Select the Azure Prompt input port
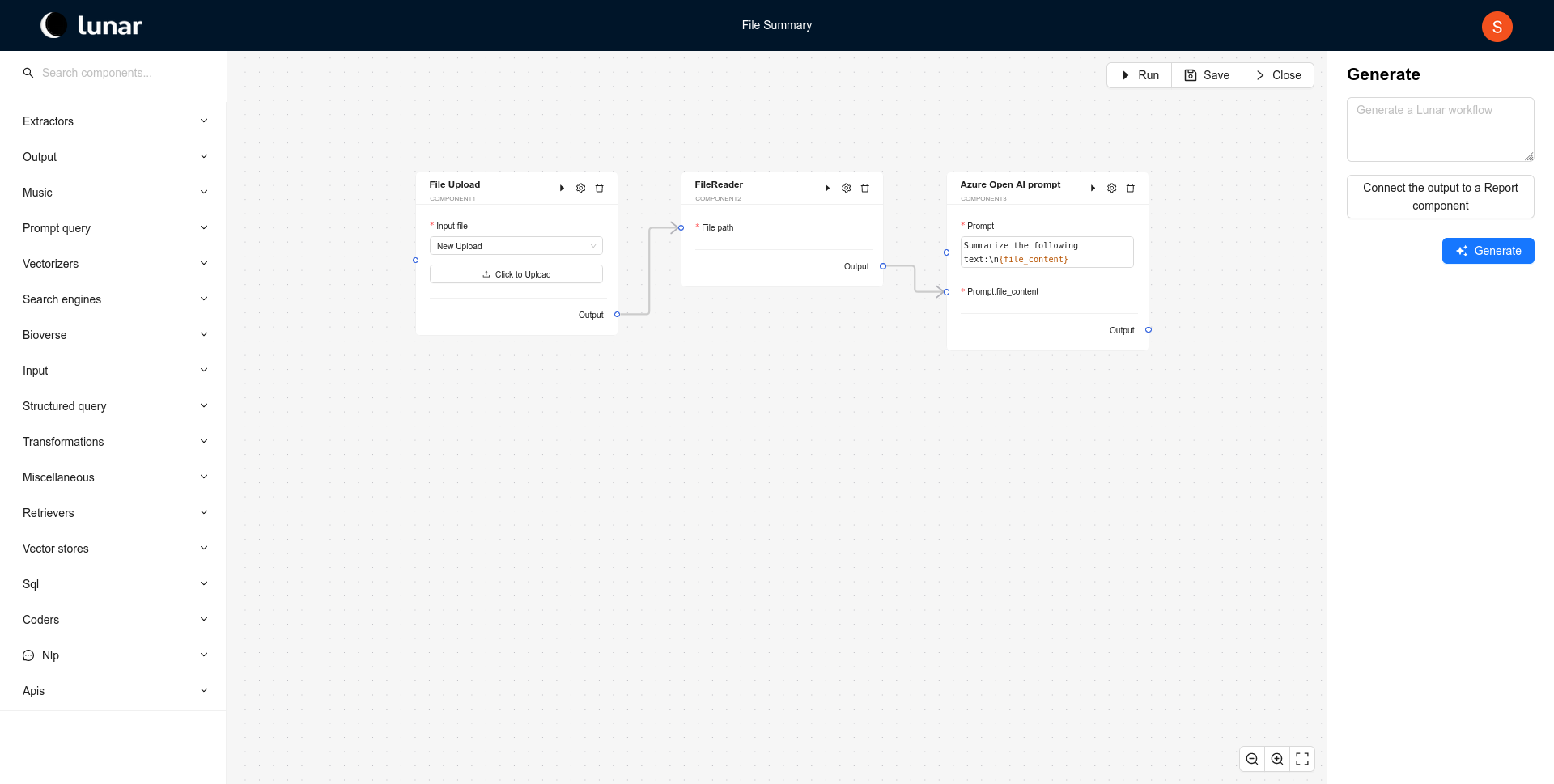Image resolution: width=1554 pixels, height=784 pixels. coord(946,252)
